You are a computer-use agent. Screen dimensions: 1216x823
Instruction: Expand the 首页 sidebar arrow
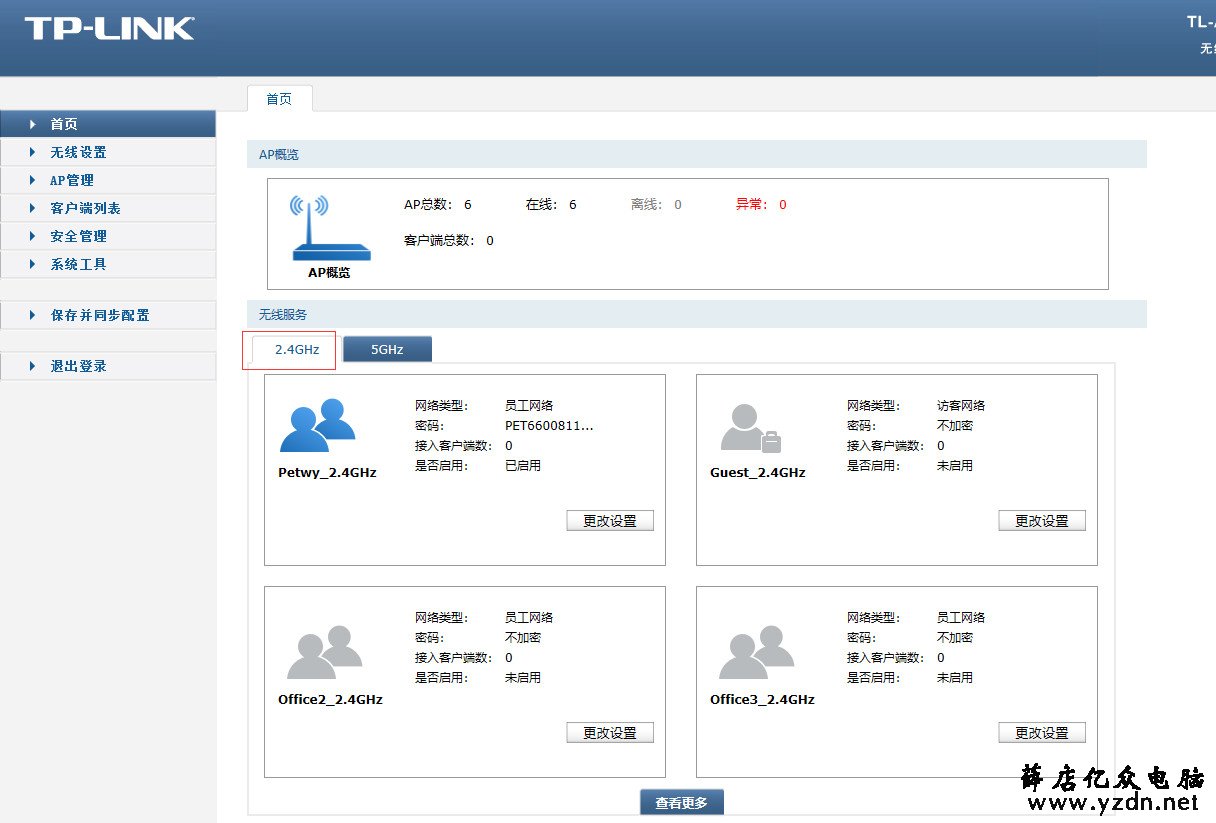(x=32, y=124)
